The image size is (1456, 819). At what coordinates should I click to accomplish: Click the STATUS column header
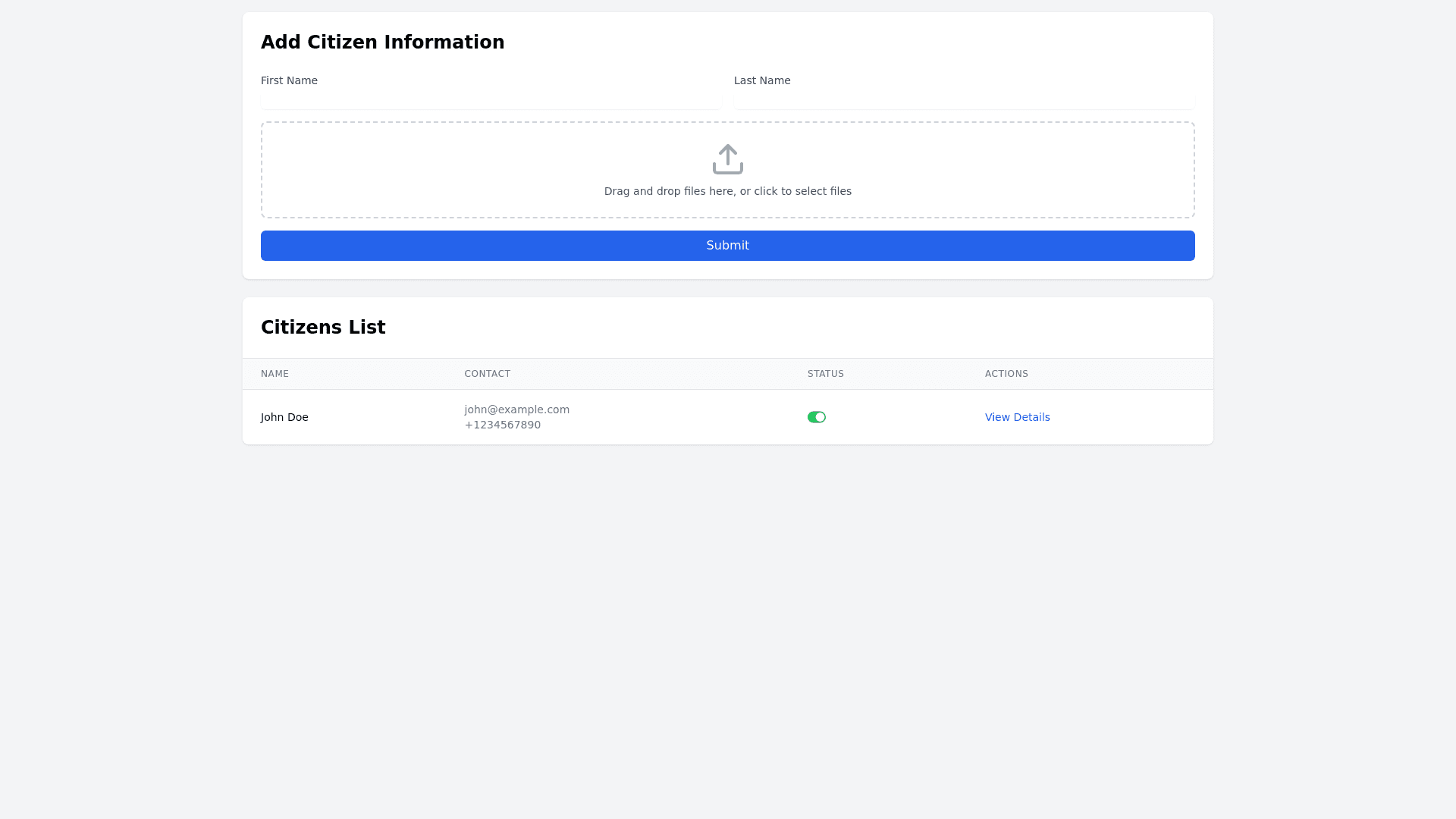(x=825, y=374)
